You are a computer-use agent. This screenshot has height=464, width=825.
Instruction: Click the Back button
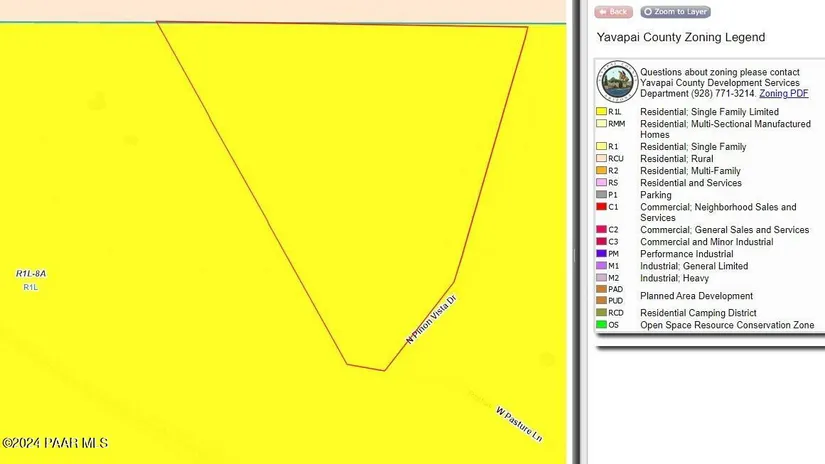pyautogui.click(x=613, y=12)
